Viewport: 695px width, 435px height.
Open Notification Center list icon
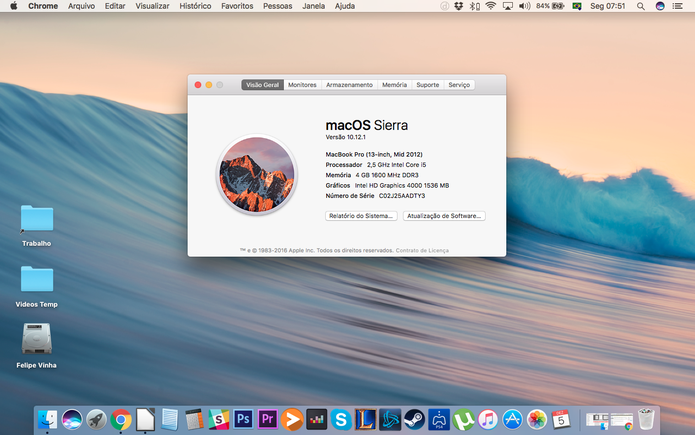click(x=678, y=6)
